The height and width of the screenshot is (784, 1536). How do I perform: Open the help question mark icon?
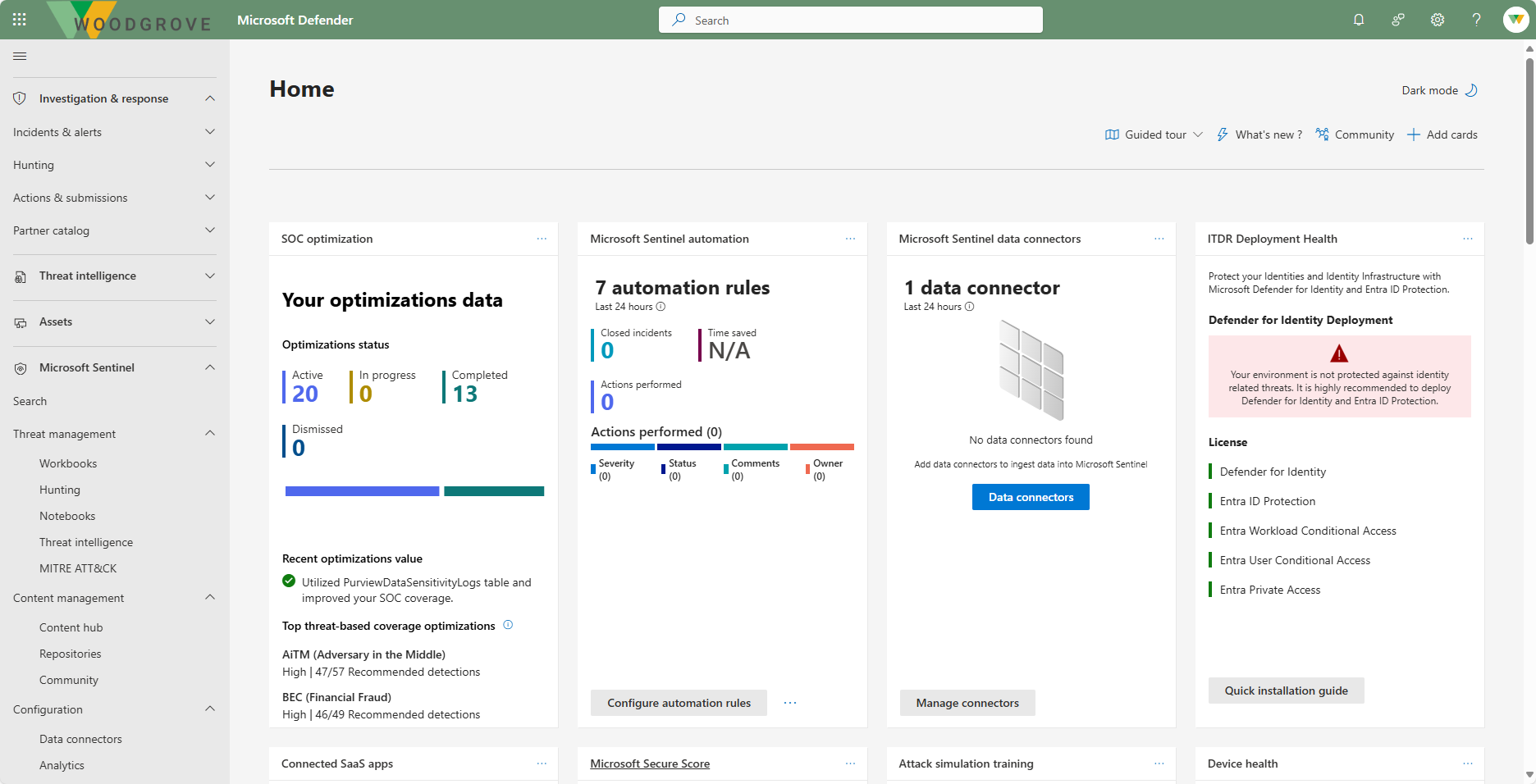pyautogui.click(x=1477, y=20)
